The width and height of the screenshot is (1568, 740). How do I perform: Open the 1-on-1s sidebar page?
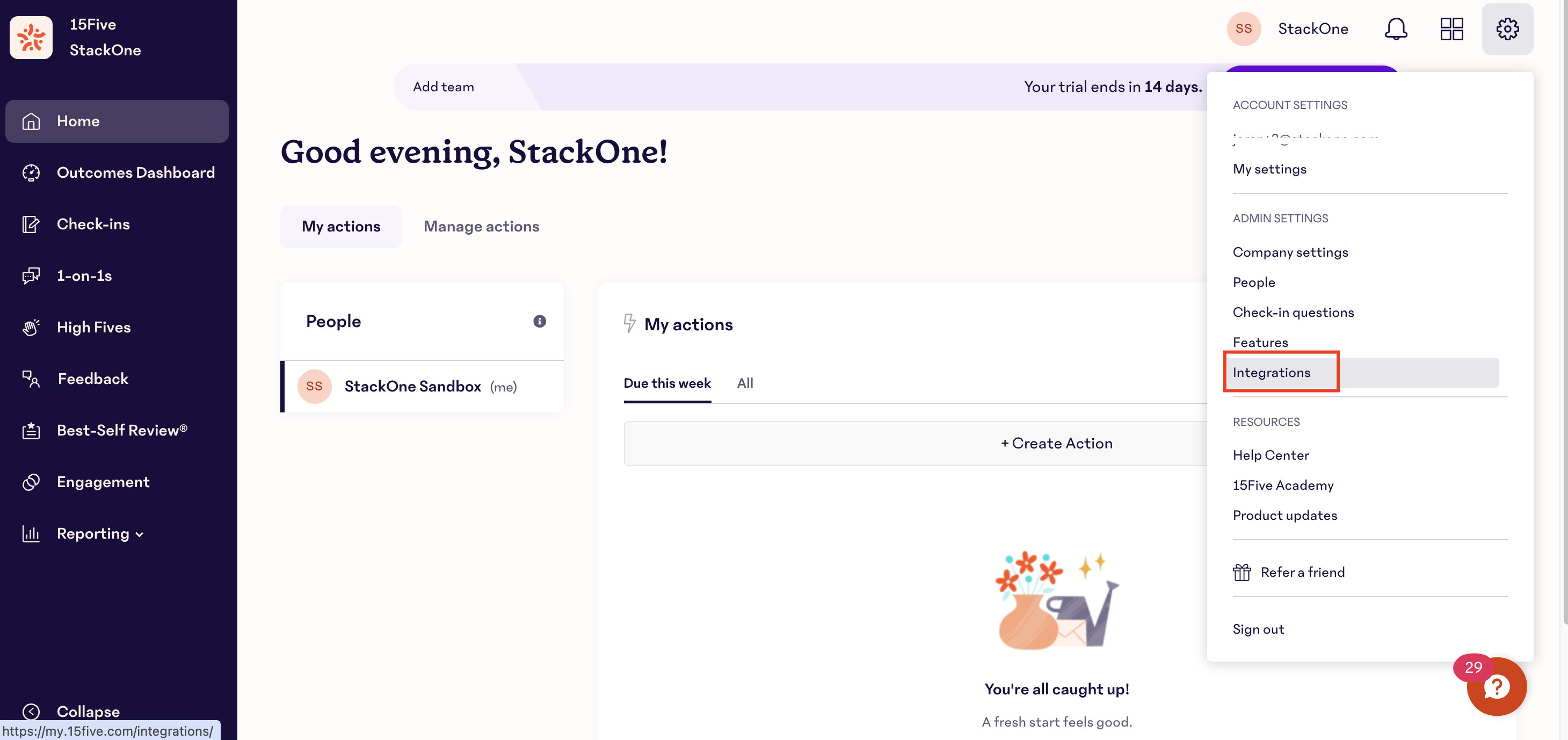(84, 275)
